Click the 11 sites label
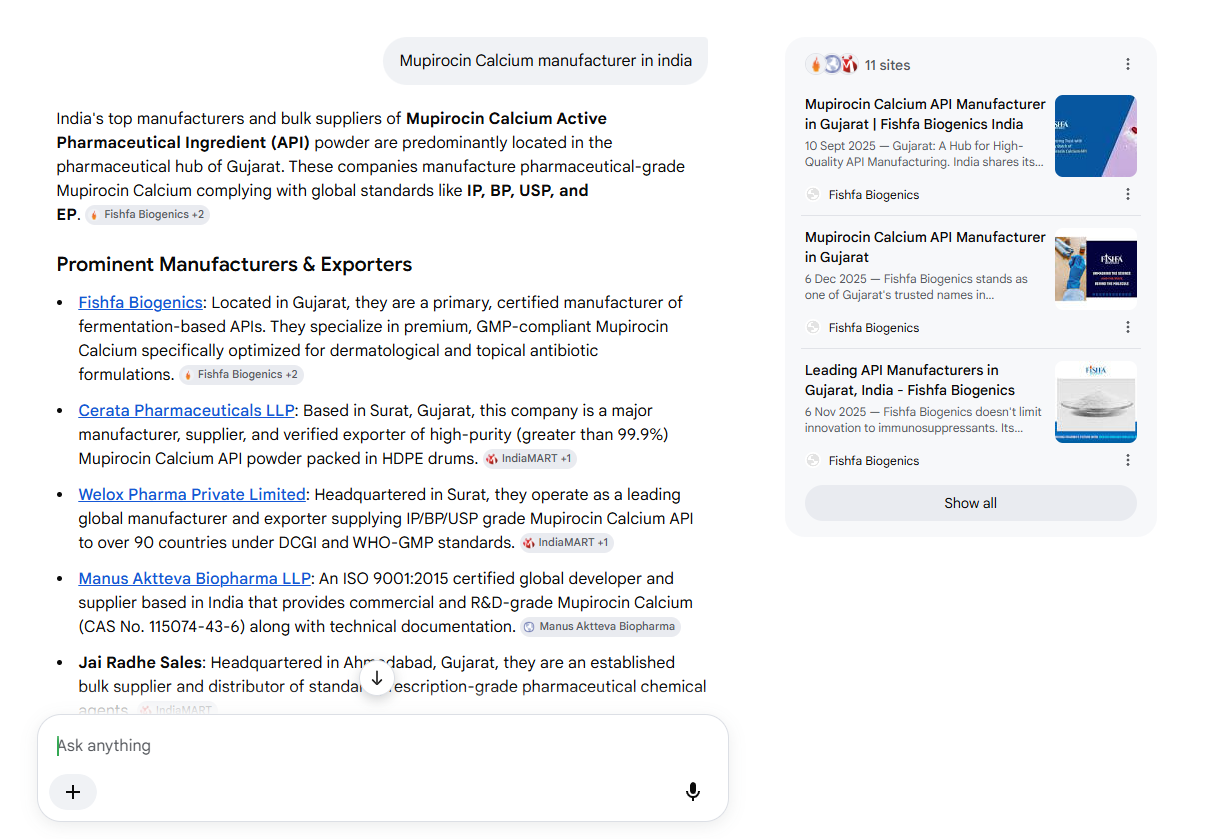Screen dimensions: 1215x839 888,65
